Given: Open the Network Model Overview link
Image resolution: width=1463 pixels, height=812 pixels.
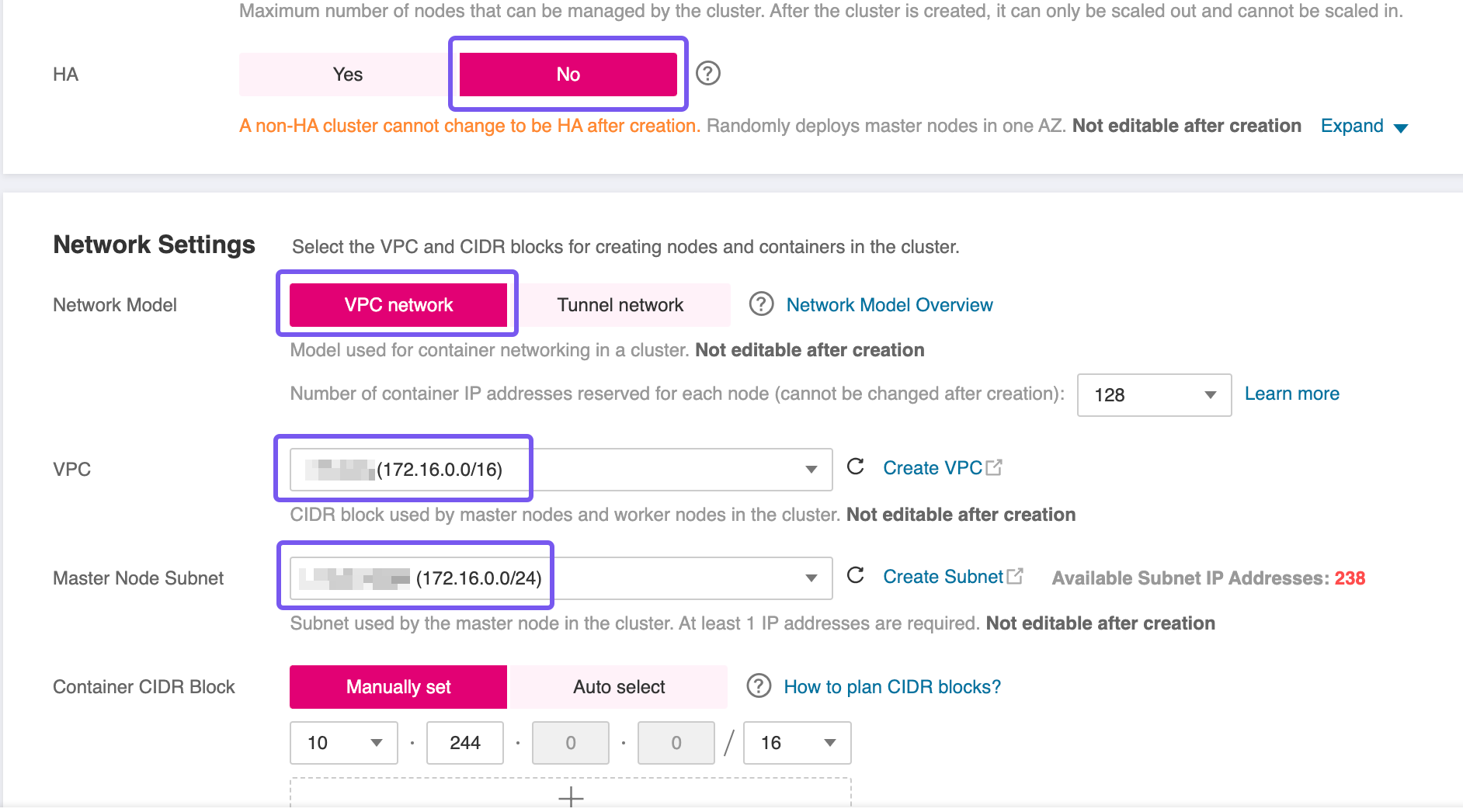Looking at the screenshot, I should (889, 305).
